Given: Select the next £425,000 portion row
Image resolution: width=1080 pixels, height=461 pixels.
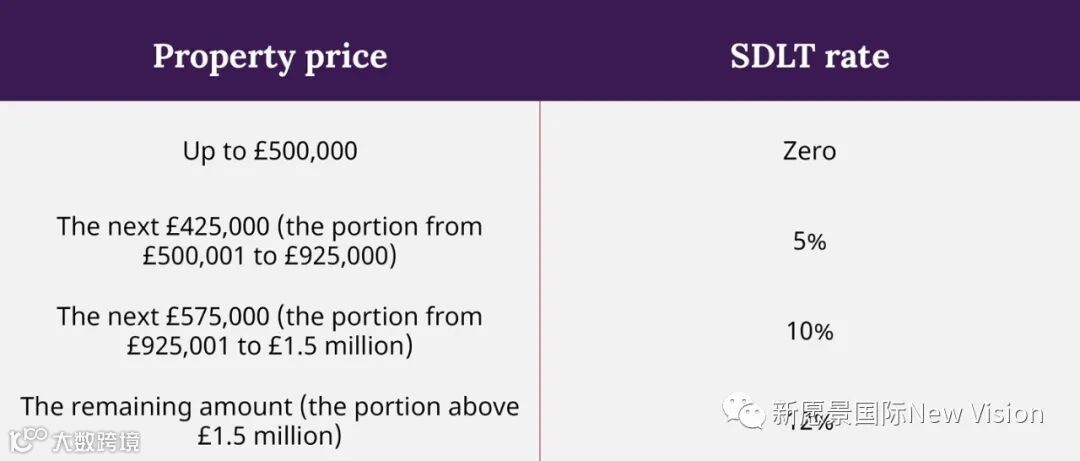Looking at the screenshot, I should coord(270,241).
